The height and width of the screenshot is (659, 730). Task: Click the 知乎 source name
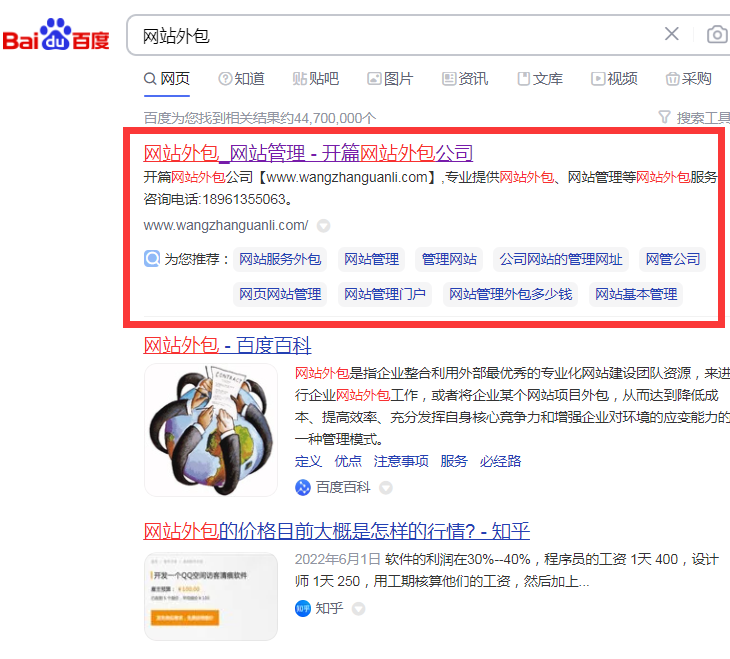pyautogui.click(x=329, y=609)
